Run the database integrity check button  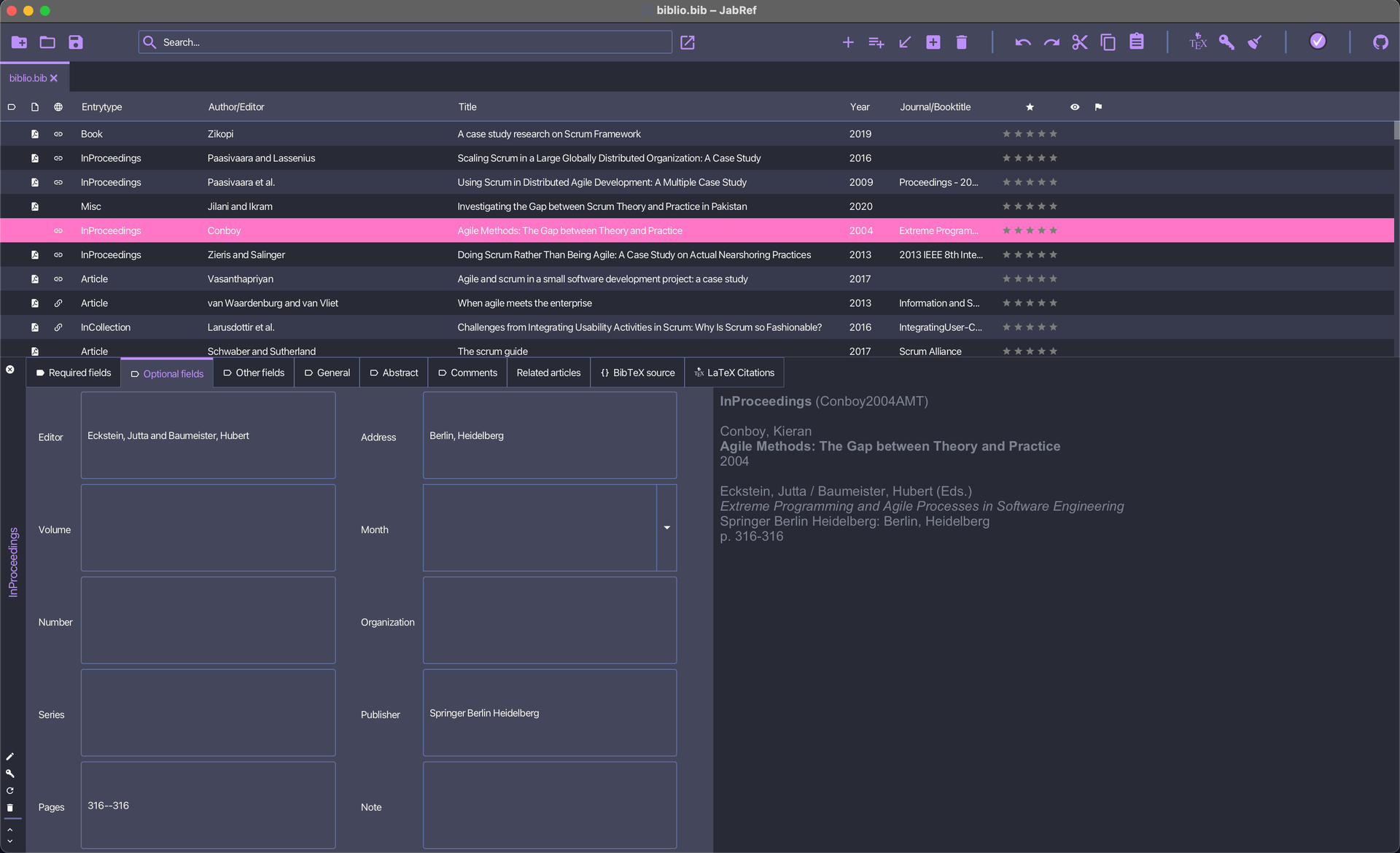pyautogui.click(x=1318, y=42)
